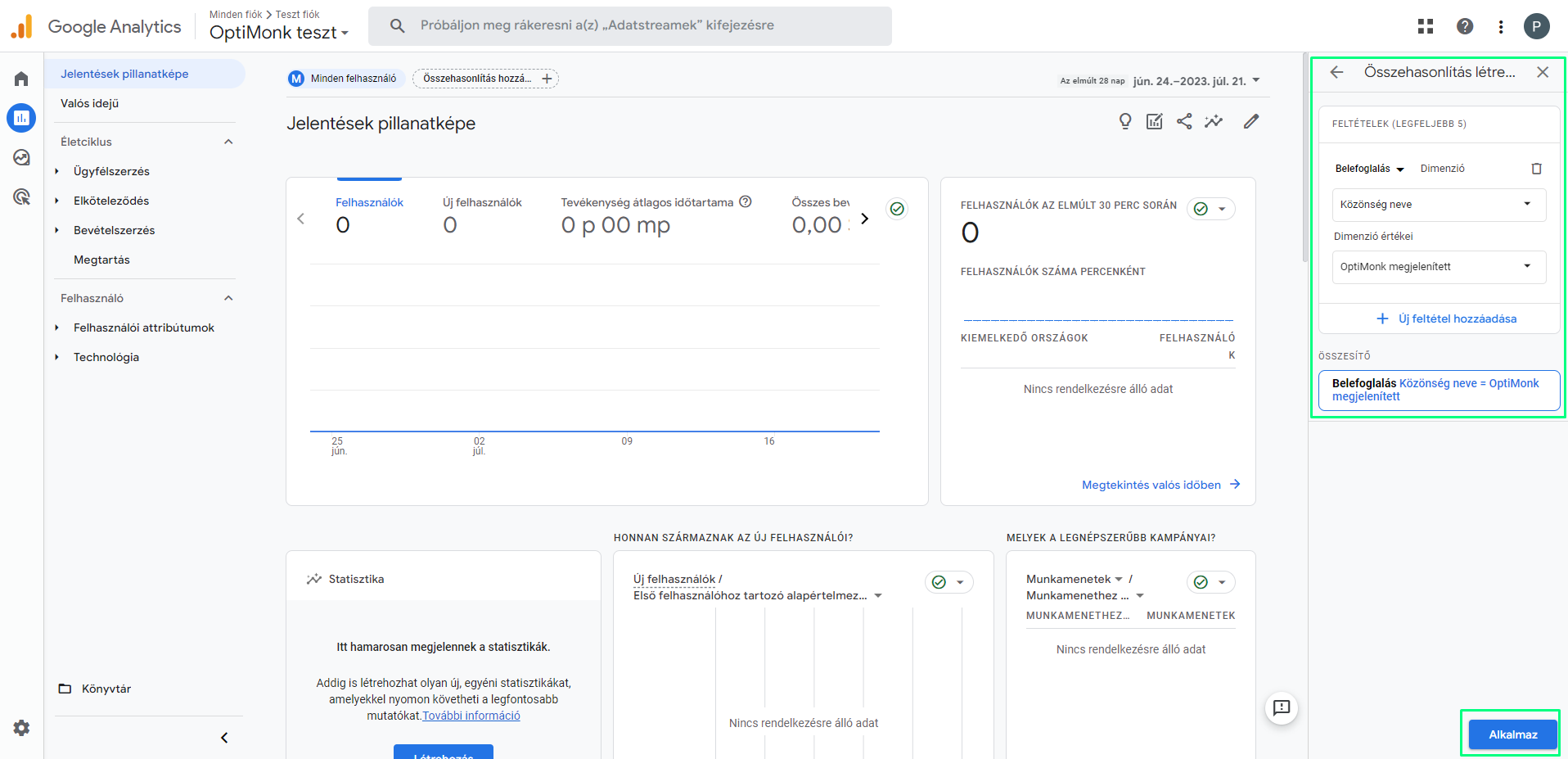
Task: Show previous metrics with left arrow
Action: (301, 219)
